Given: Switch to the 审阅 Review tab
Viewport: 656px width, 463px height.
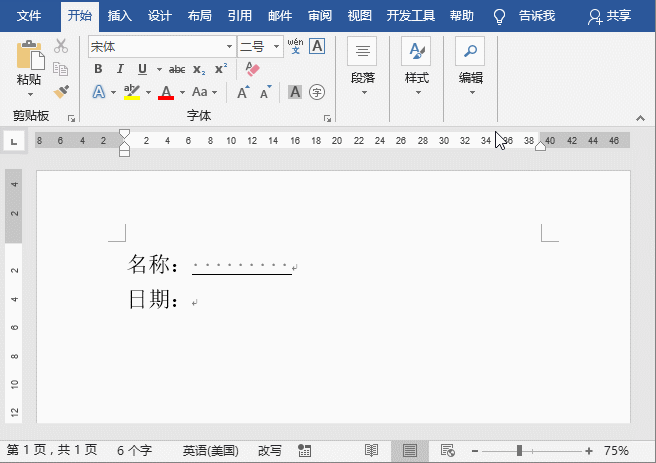Looking at the screenshot, I should pyautogui.click(x=320, y=16).
